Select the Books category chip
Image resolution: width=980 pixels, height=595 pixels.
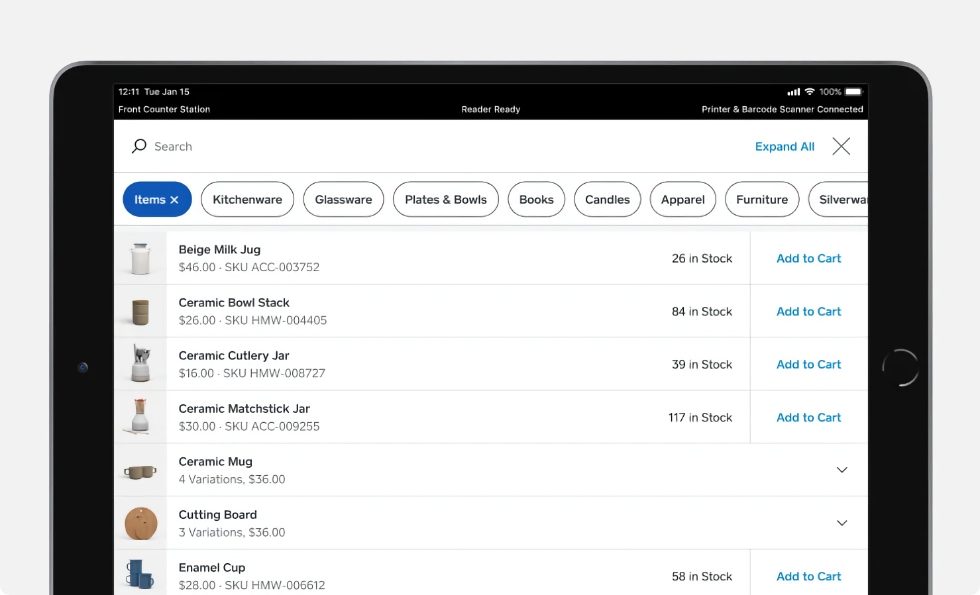pyautogui.click(x=536, y=199)
